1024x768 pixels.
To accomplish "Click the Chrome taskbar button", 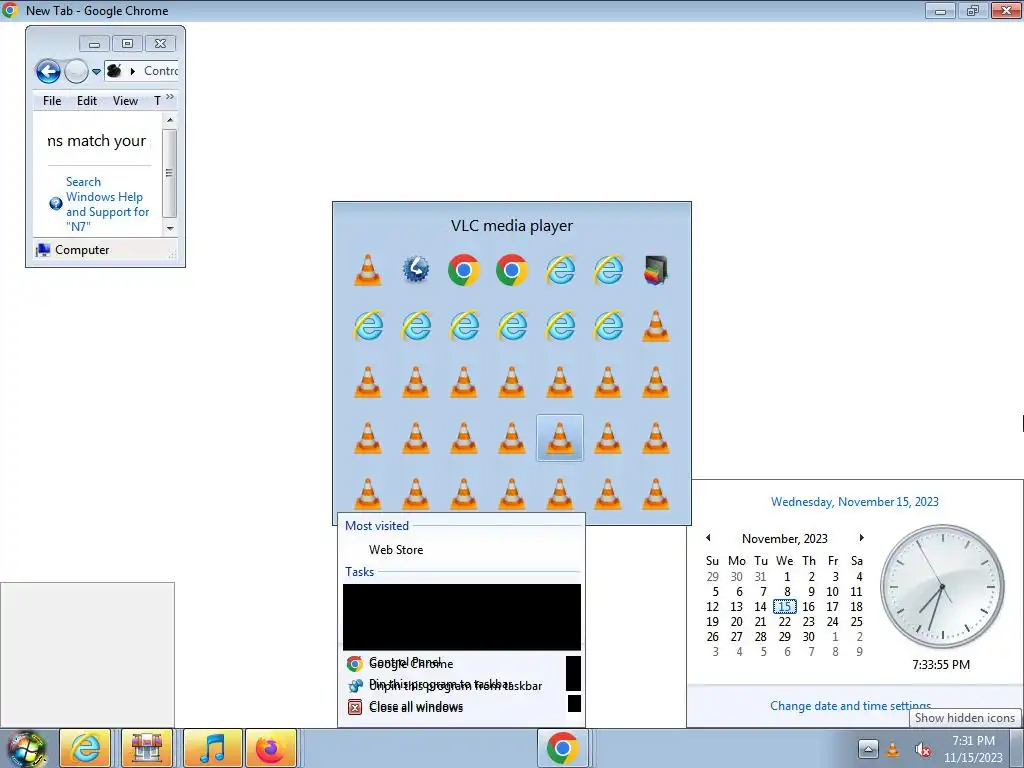I will [x=563, y=748].
